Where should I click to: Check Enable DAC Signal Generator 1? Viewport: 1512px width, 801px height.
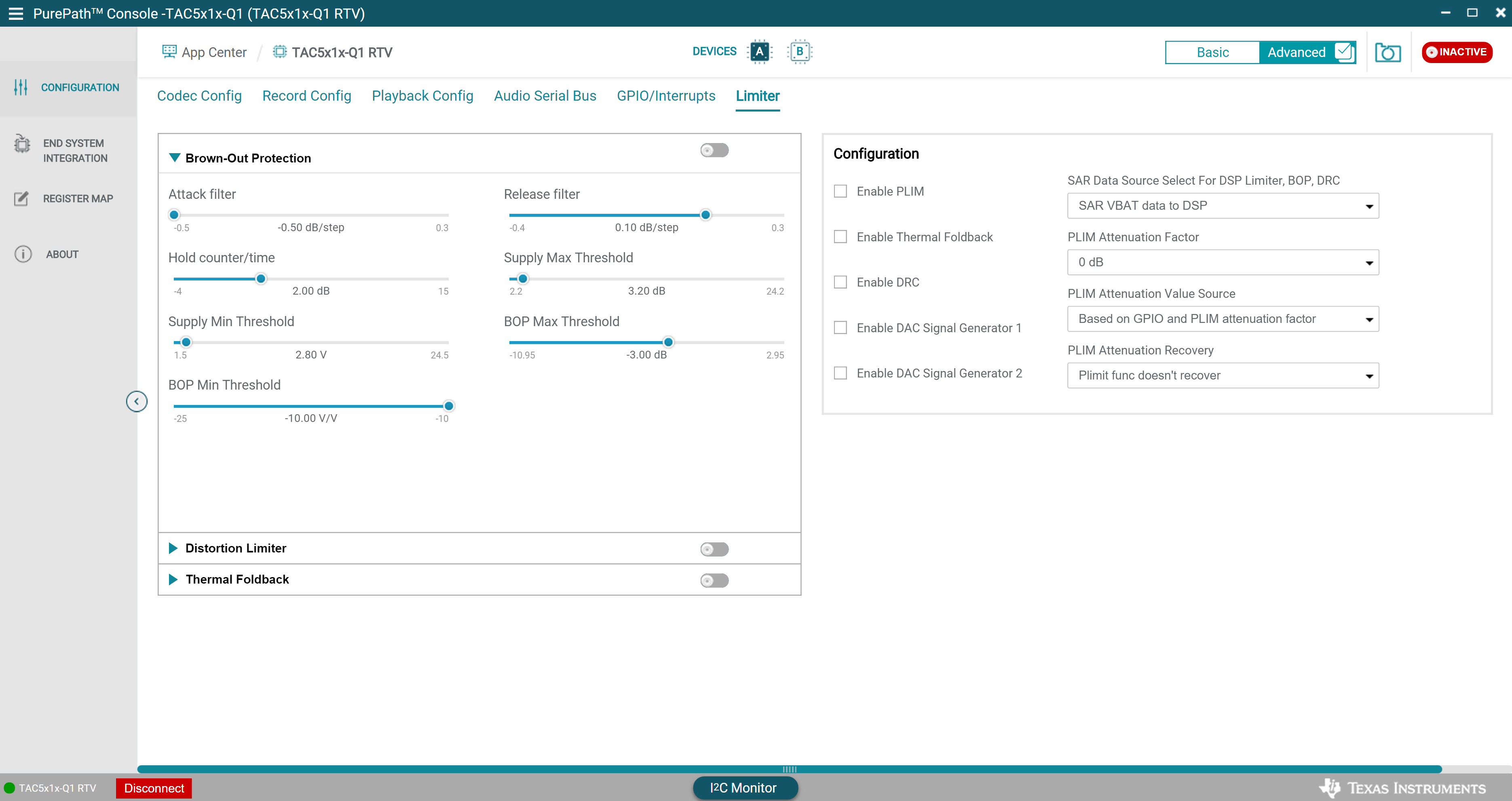point(840,327)
